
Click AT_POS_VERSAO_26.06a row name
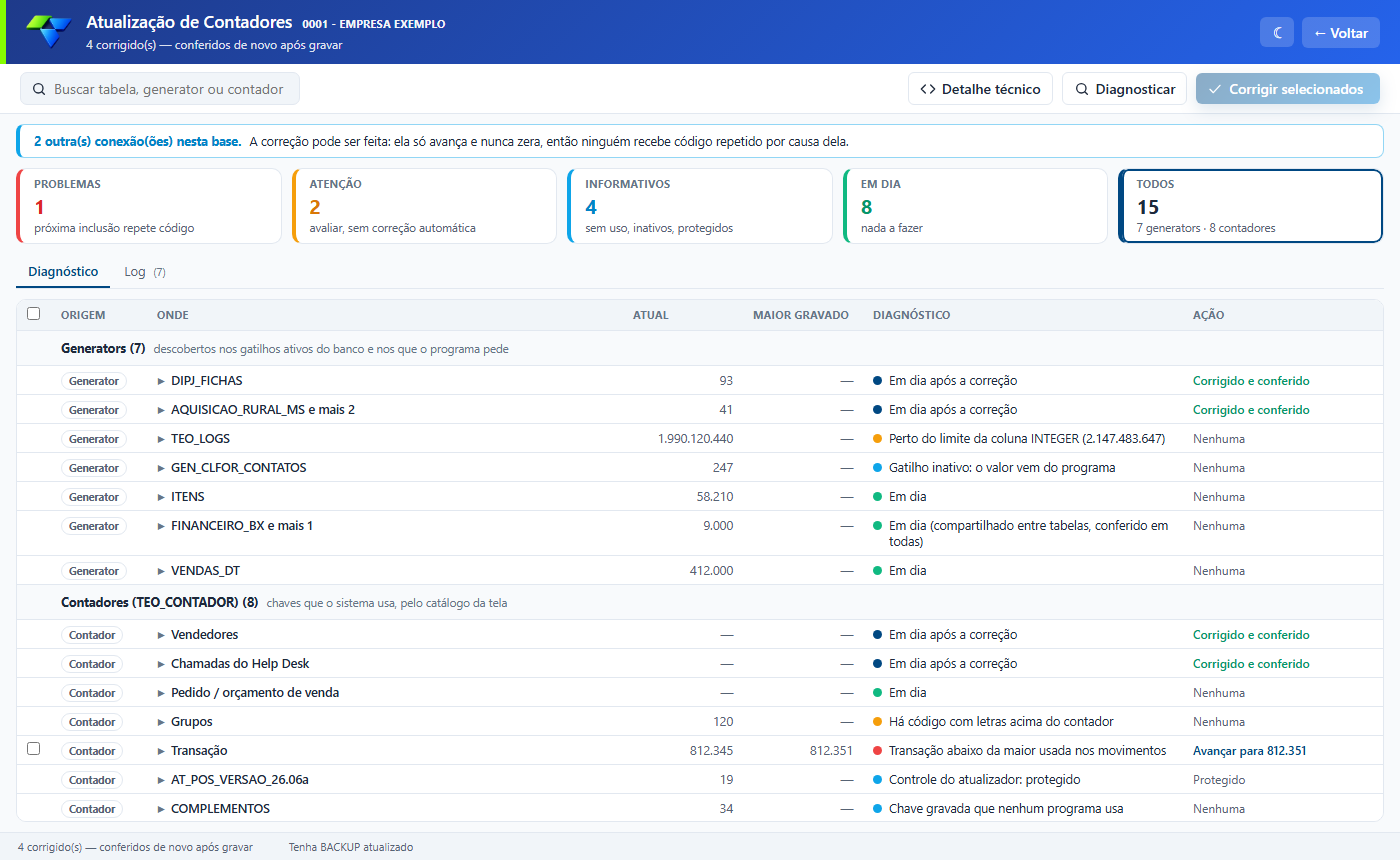pos(240,780)
